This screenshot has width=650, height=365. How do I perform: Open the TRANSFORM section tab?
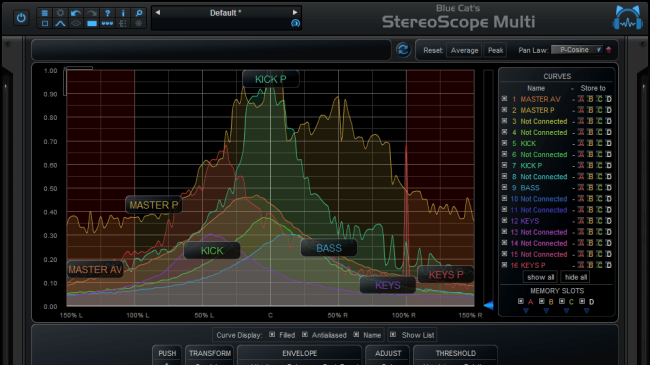point(210,353)
